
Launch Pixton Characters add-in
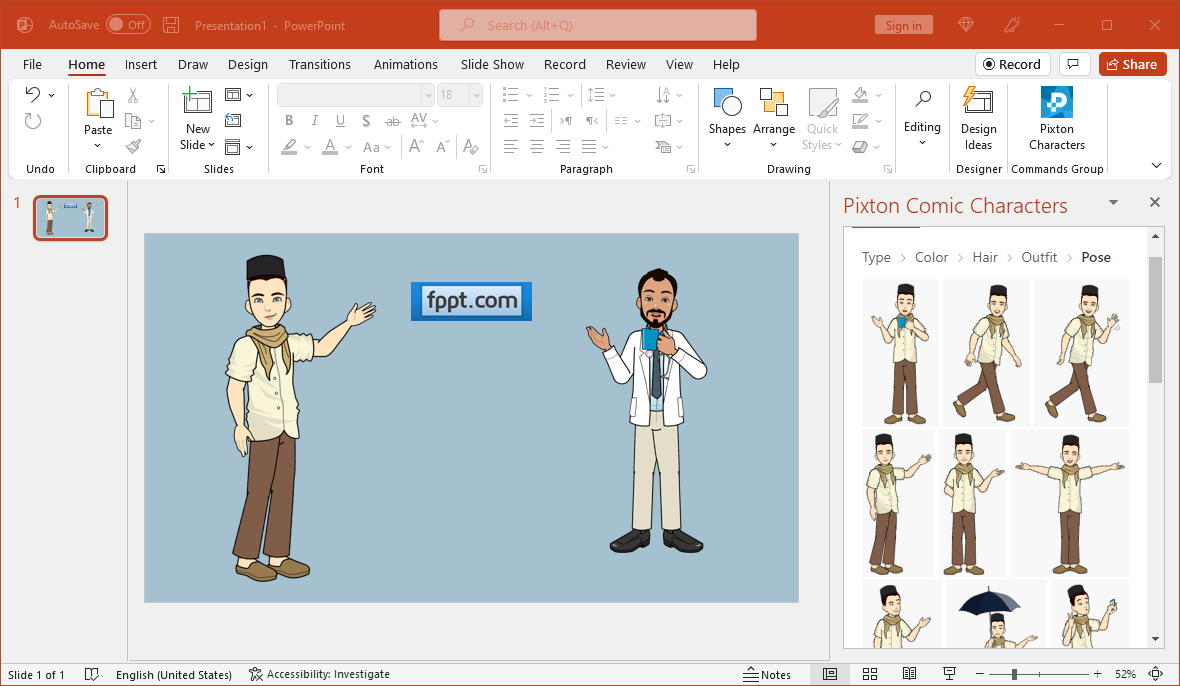click(1057, 119)
